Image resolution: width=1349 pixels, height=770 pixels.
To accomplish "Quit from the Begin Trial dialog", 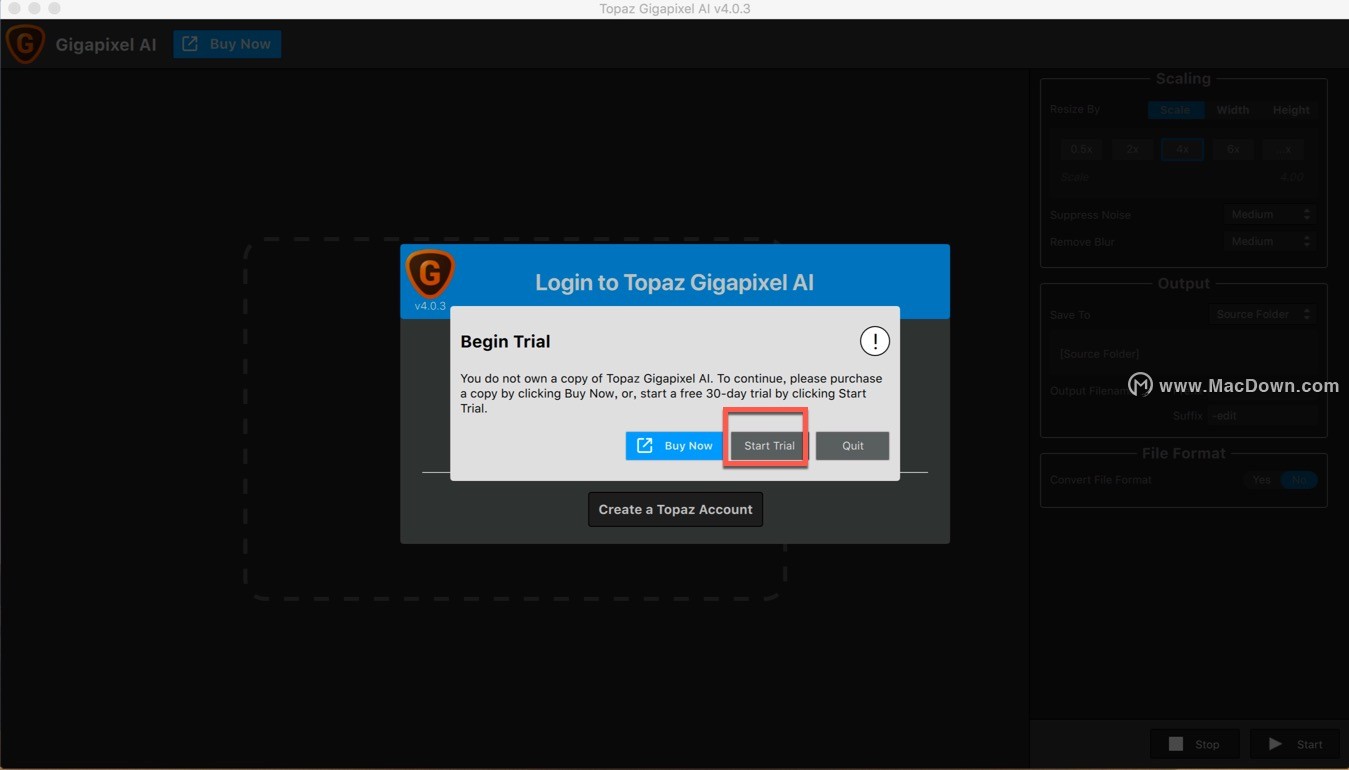I will (x=852, y=446).
